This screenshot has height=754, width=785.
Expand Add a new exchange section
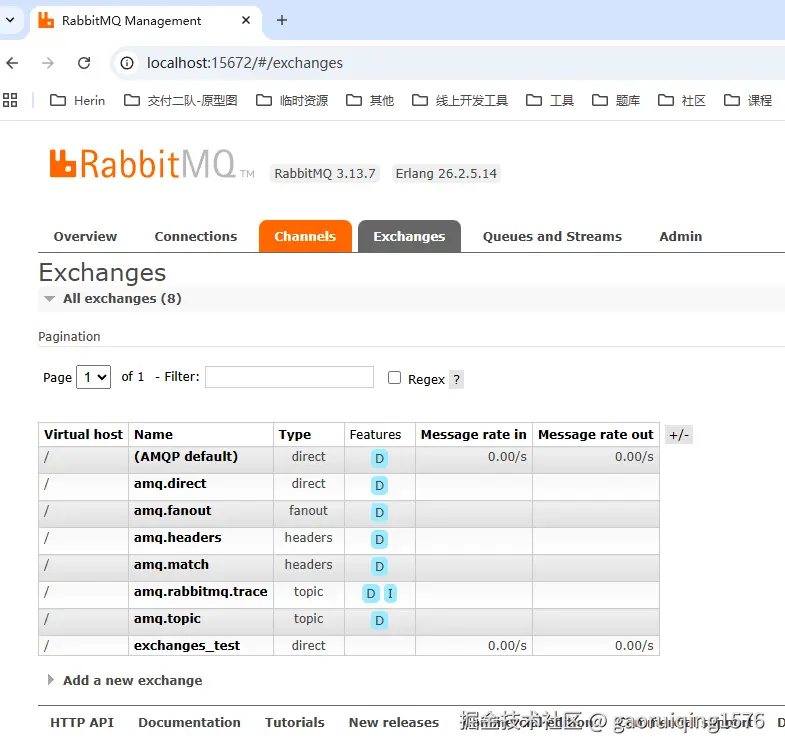(x=125, y=680)
